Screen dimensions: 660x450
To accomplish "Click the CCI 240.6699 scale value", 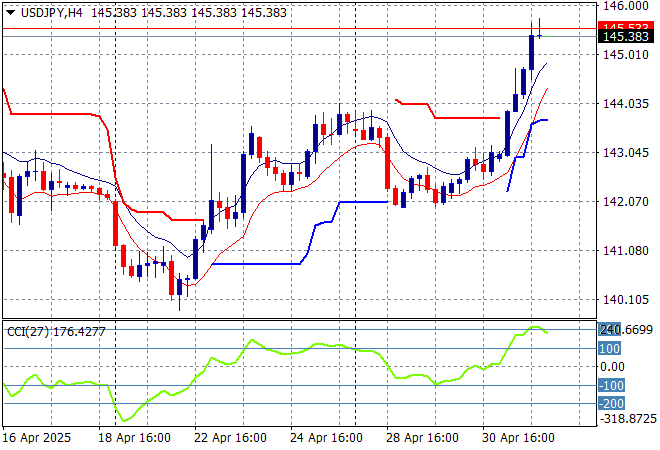I will 625,330.
